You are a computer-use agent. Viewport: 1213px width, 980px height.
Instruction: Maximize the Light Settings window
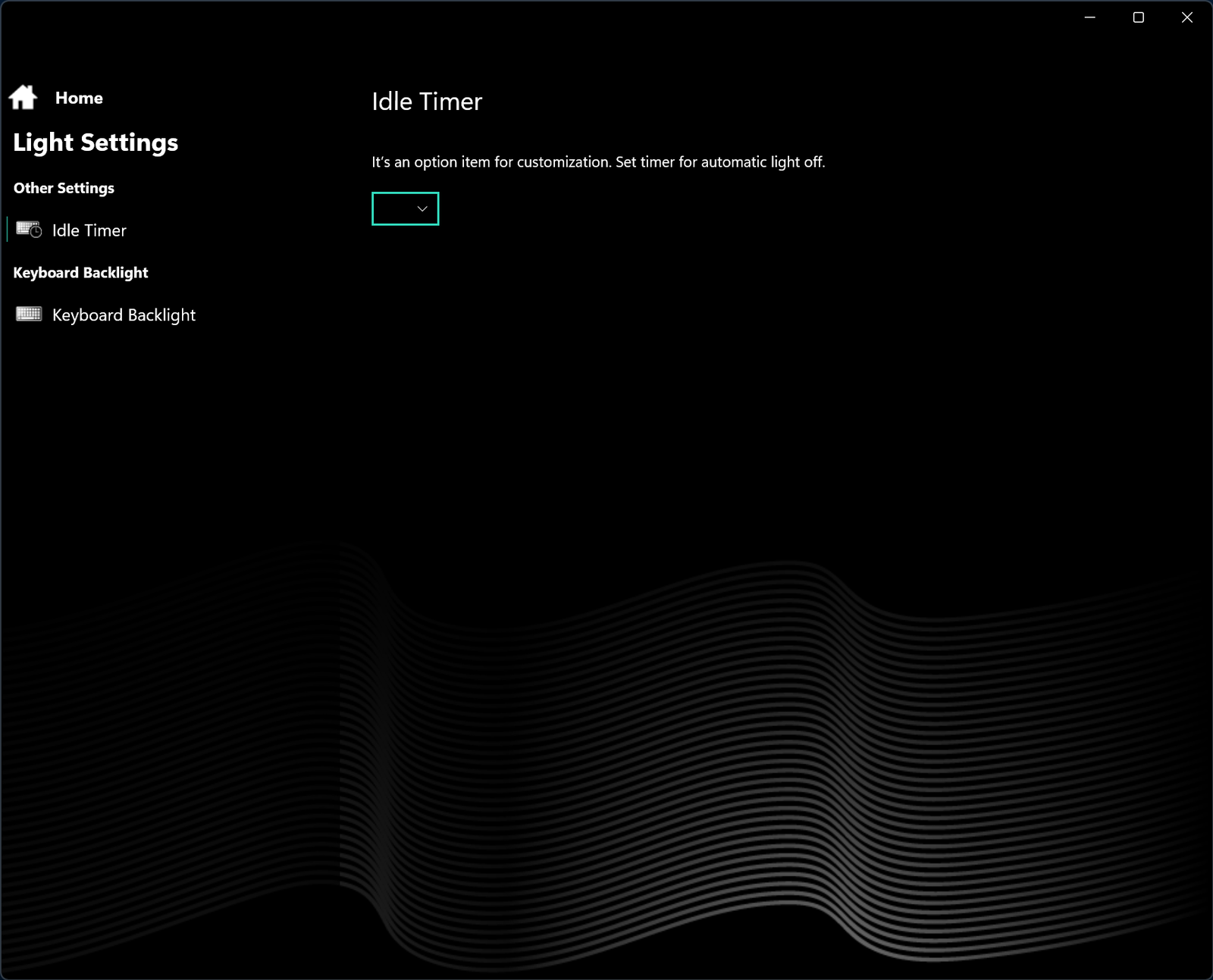pyautogui.click(x=1139, y=17)
